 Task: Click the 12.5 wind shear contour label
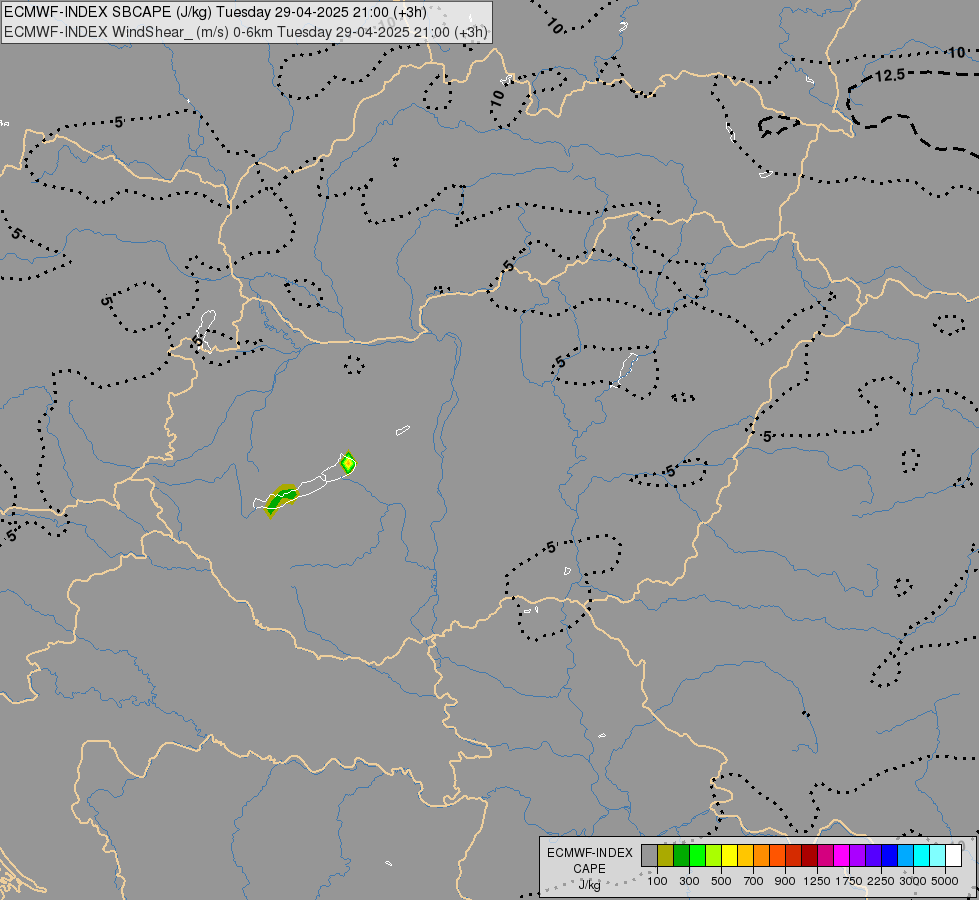pyautogui.click(x=890, y=76)
